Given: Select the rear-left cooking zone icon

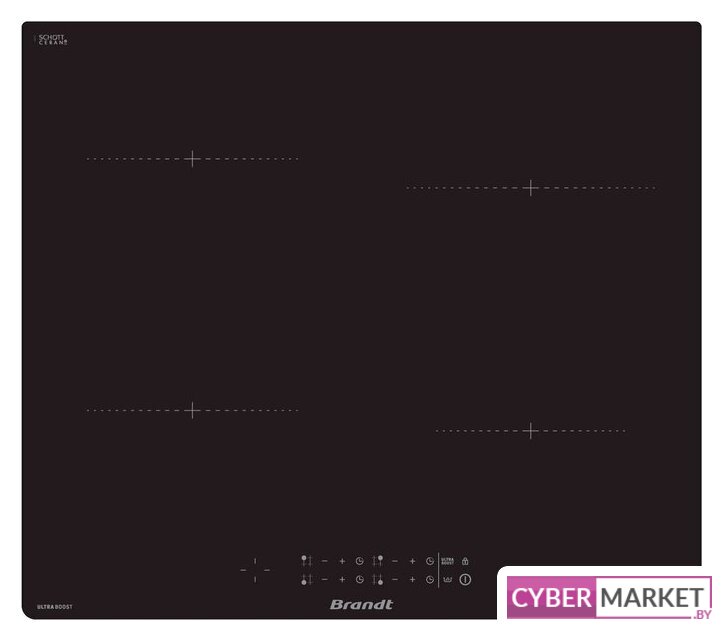Looking at the screenshot, I should point(306,561).
